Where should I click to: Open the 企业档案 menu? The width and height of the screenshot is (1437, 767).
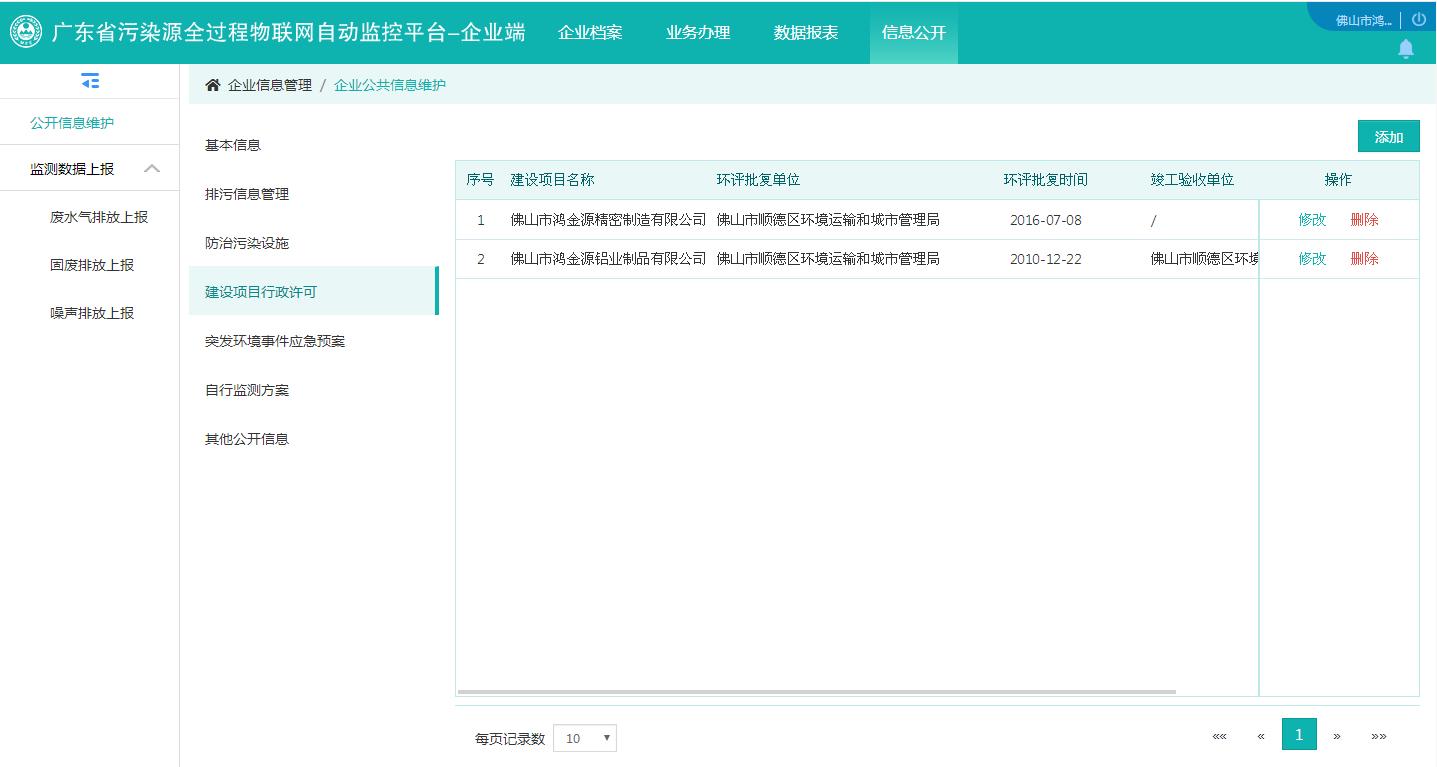pyautogui.click(x=590, y=33)
